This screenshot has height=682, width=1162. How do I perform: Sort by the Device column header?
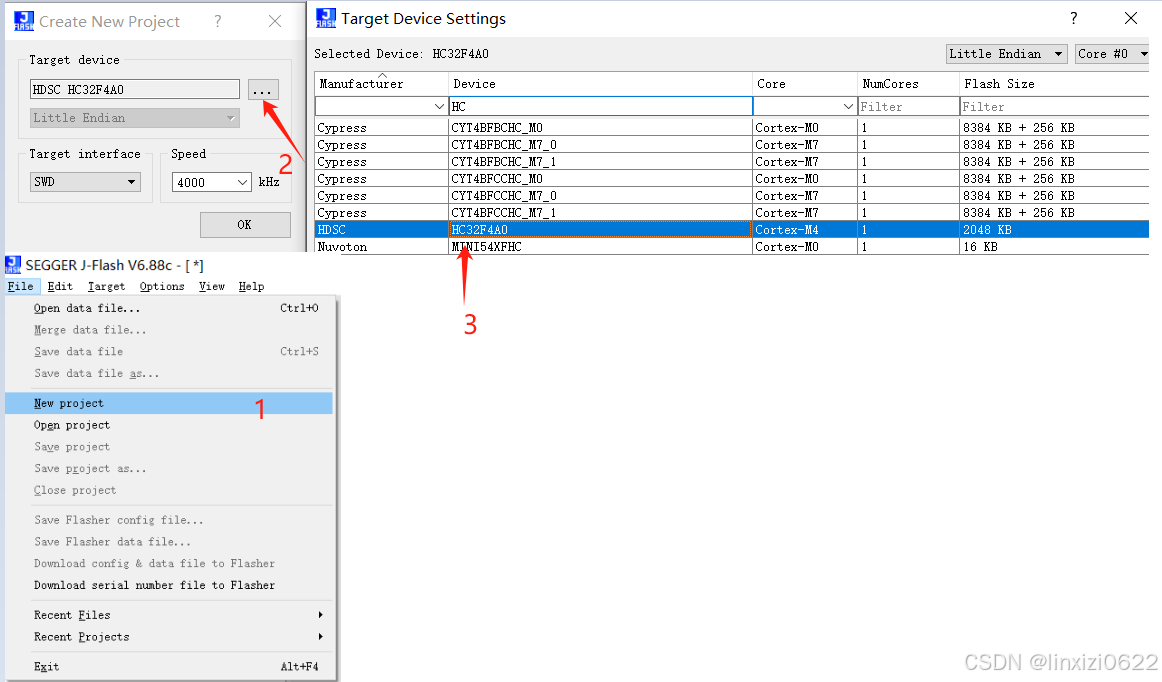[600, 84]
